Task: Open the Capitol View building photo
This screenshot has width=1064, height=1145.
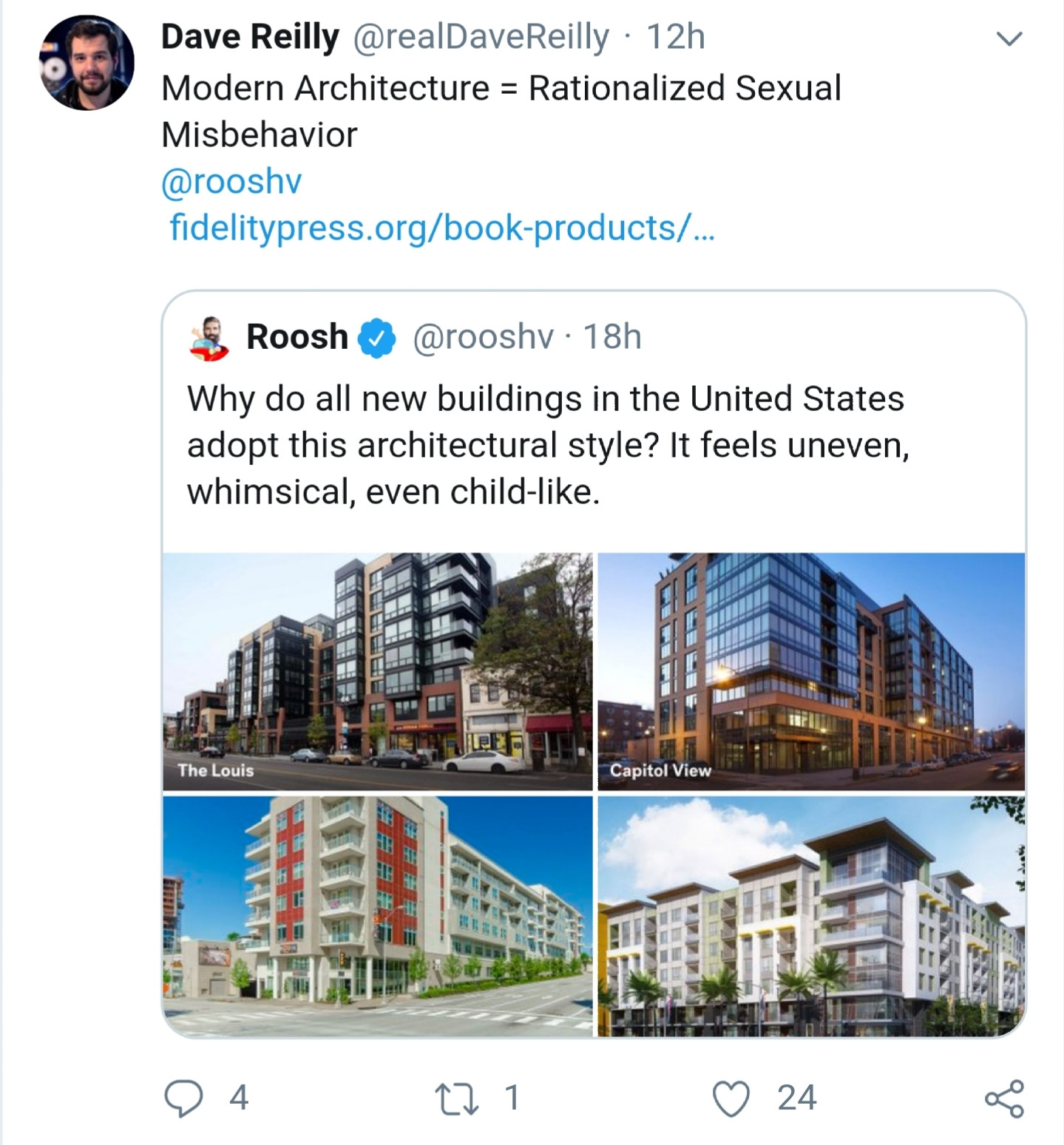Action: pyautogui.click(x=811, y=671)
